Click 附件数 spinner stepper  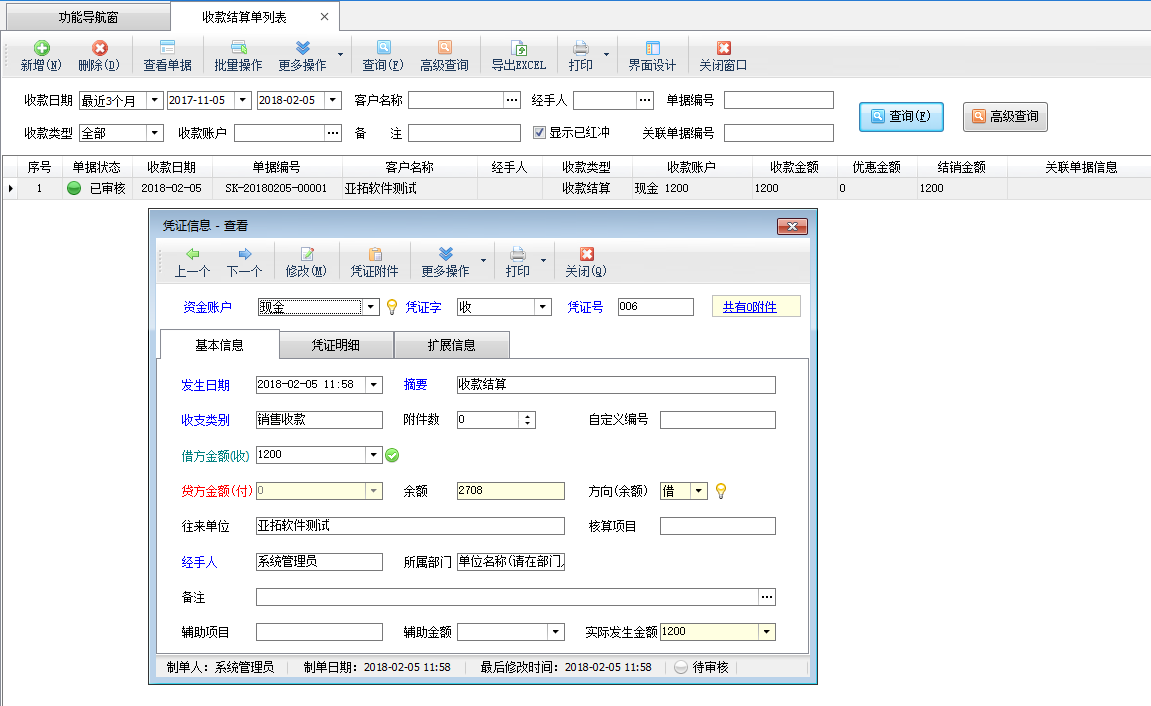[528, 420]
